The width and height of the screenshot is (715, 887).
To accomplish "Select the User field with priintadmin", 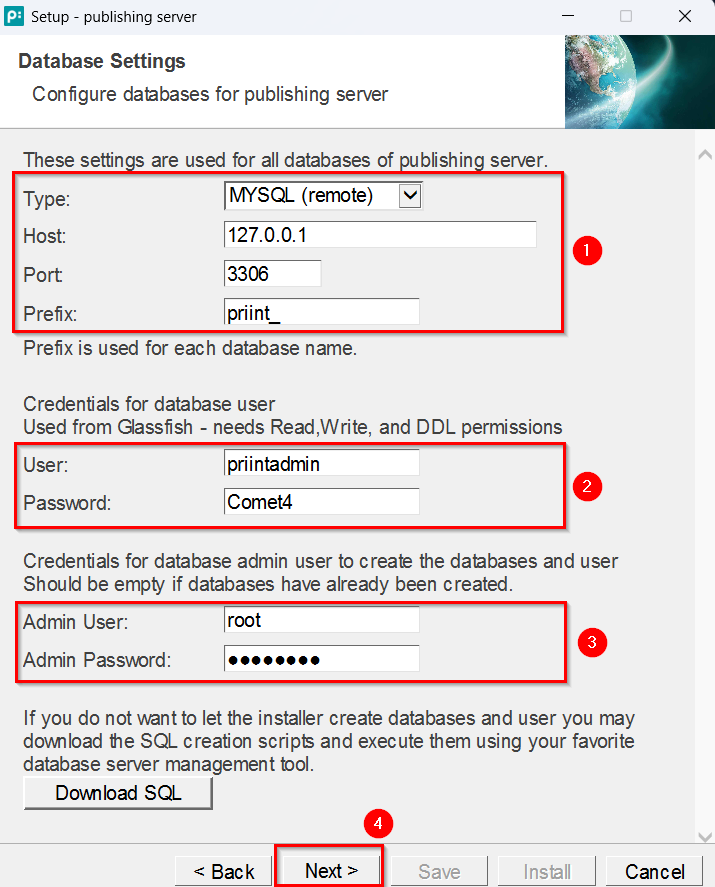I will 322,463.
